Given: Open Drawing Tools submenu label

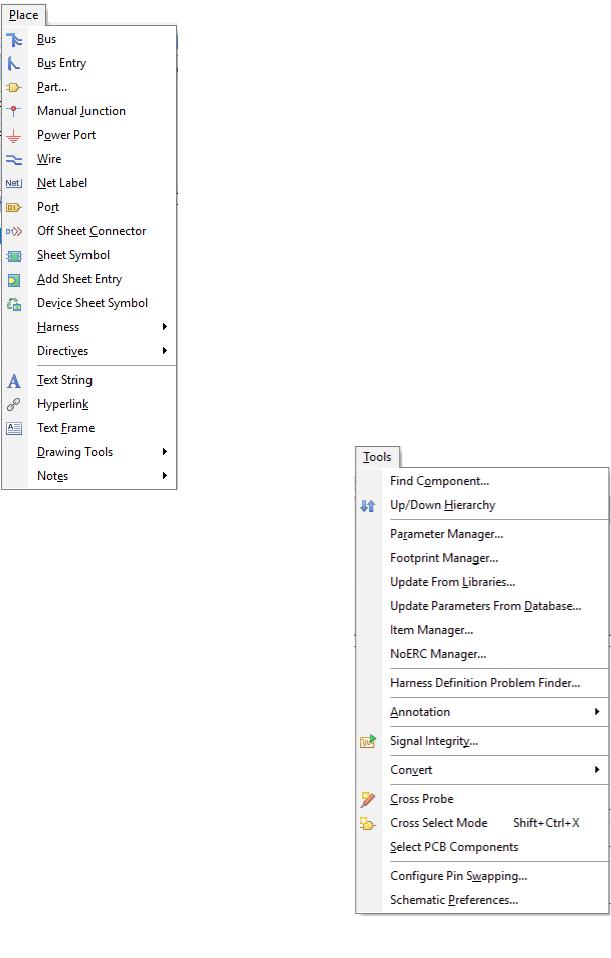Looking at the screenshot, I should pos(75,452).
